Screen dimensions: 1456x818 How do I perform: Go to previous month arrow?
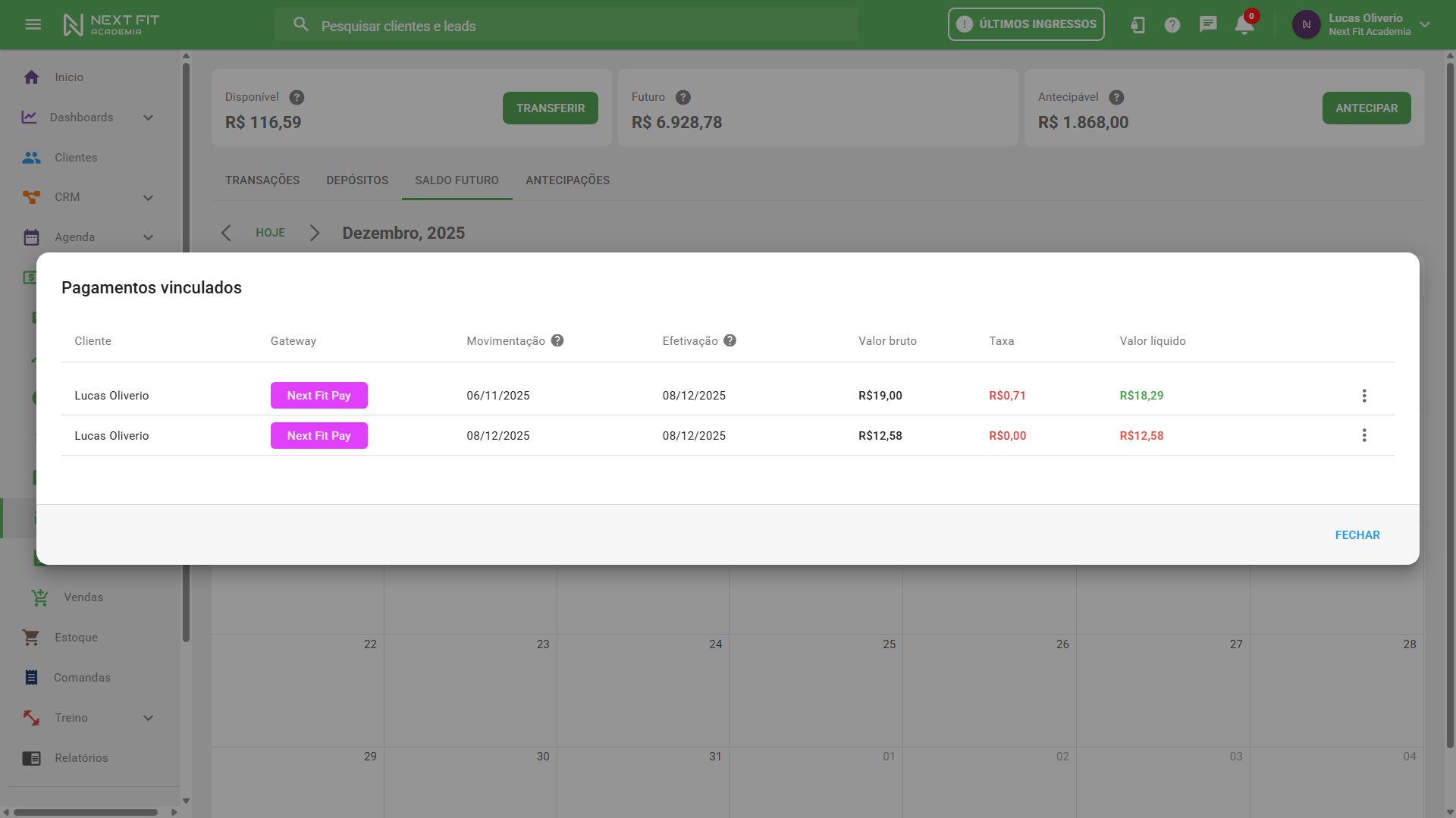pyautogui.click(x=226, y=233)
